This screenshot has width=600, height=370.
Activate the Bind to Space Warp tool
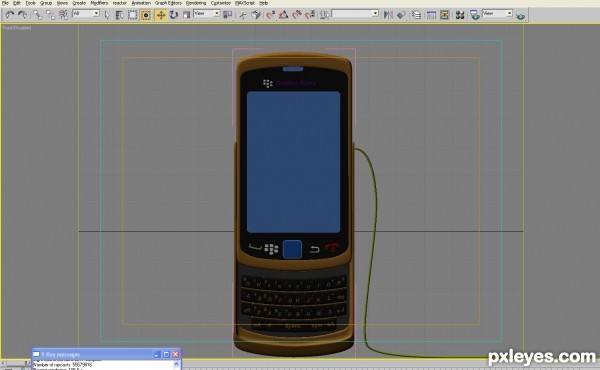[64, 15]
